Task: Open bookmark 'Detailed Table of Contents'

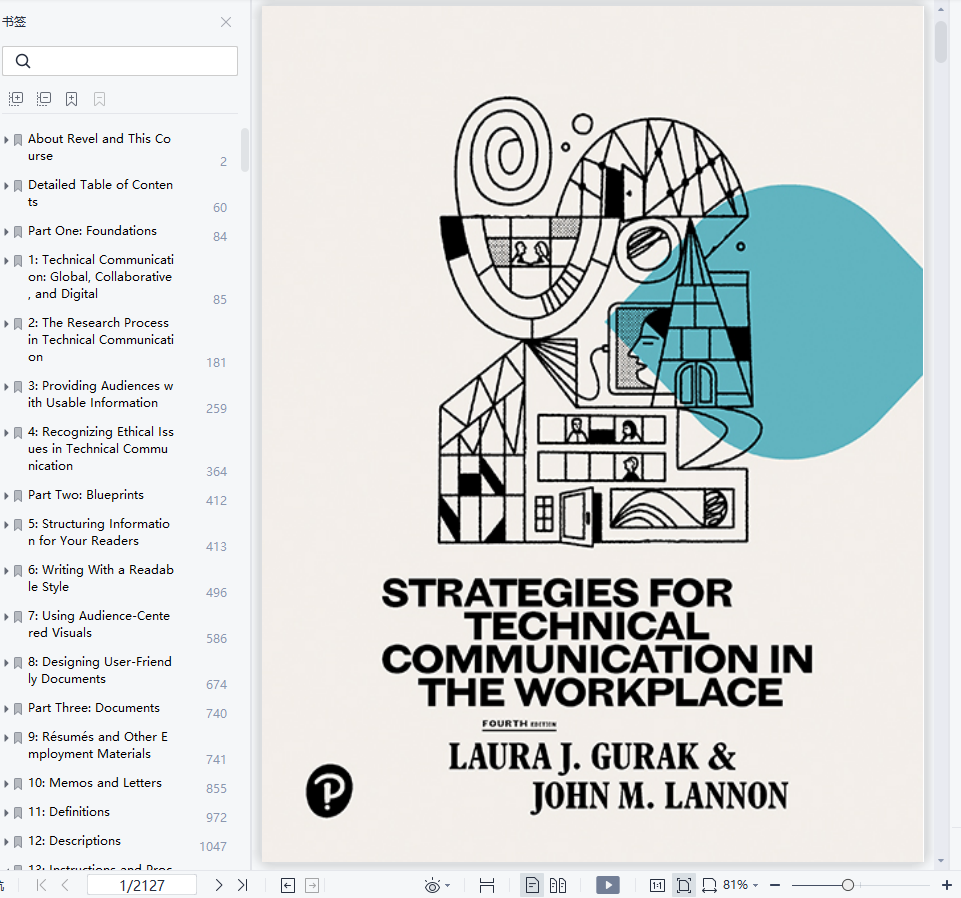Action: pyautogui.click(x=101, y=193)
